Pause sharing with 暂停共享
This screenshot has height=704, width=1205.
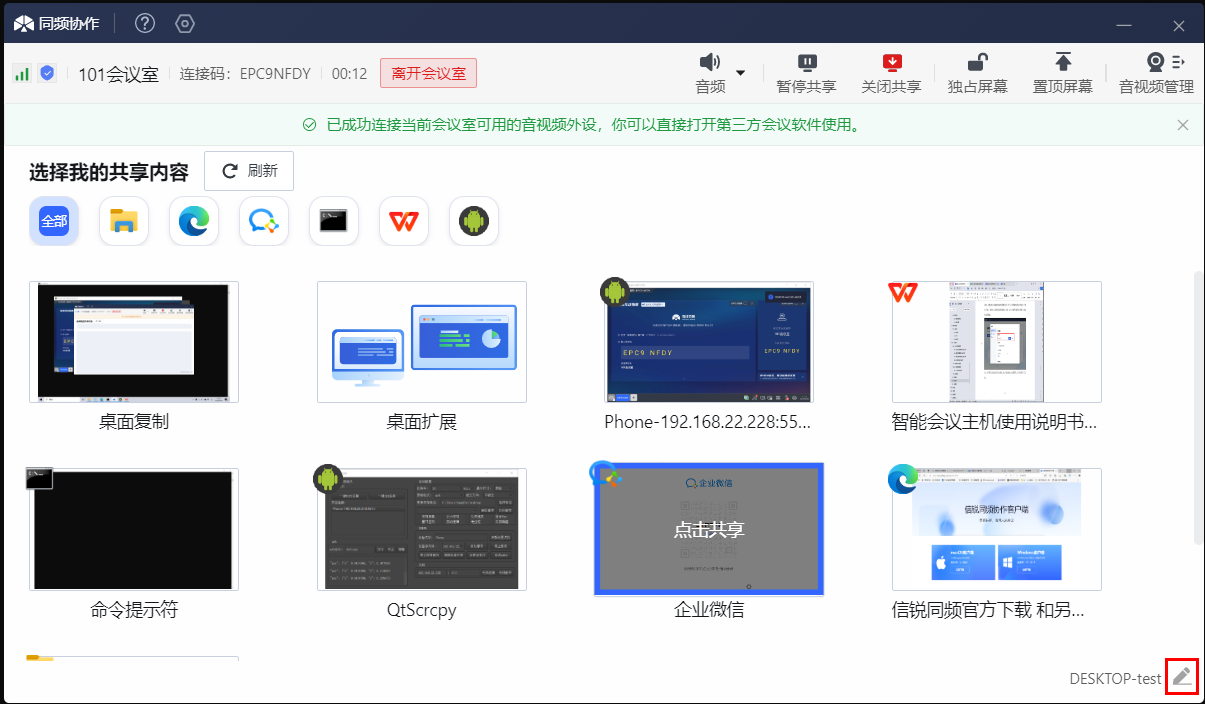tap(807, 74)
